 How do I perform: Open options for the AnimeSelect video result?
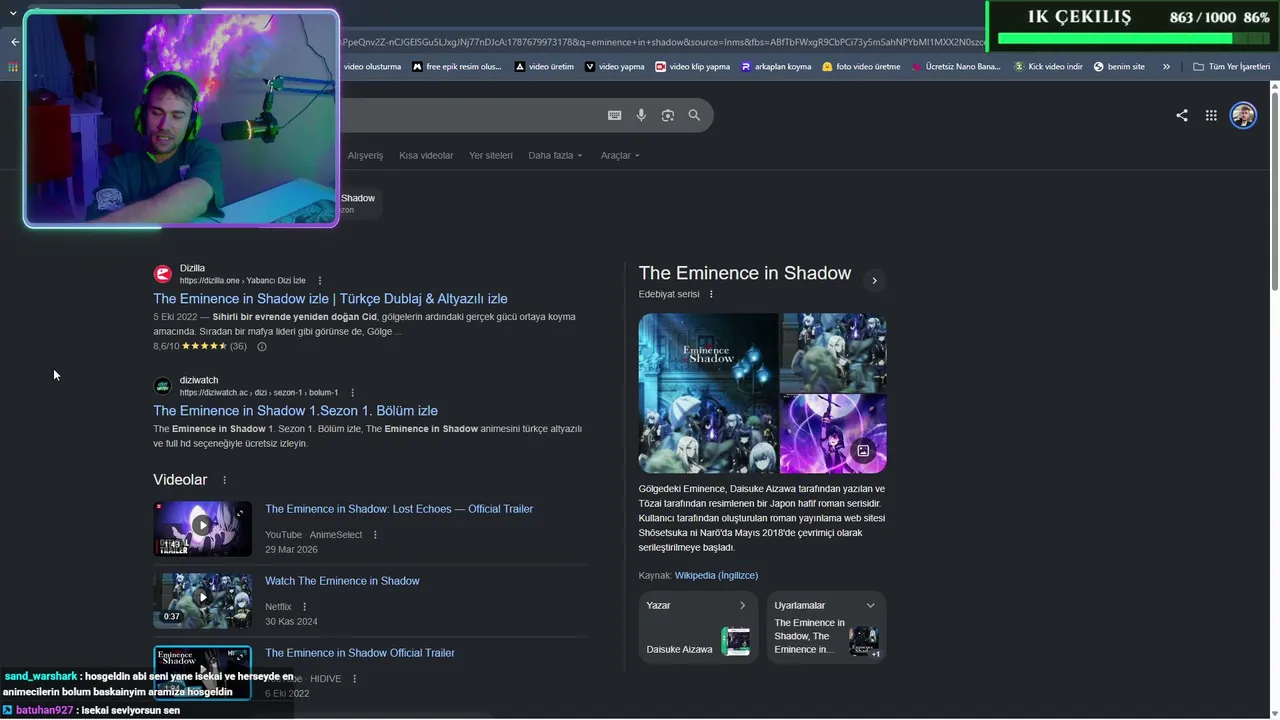375,535
